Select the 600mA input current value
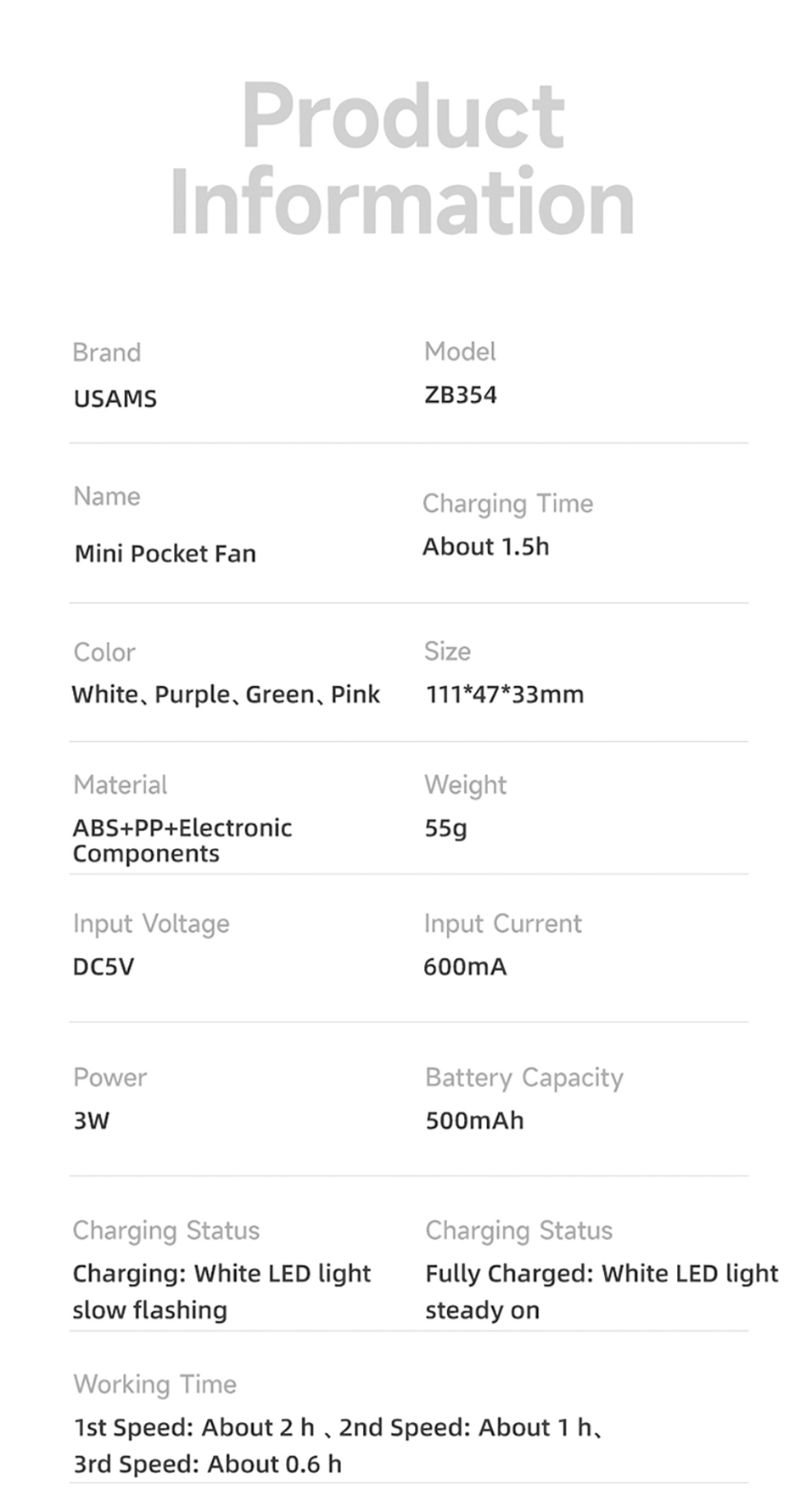The height and width of the screenshot is (1512, 806). [465, 967]
